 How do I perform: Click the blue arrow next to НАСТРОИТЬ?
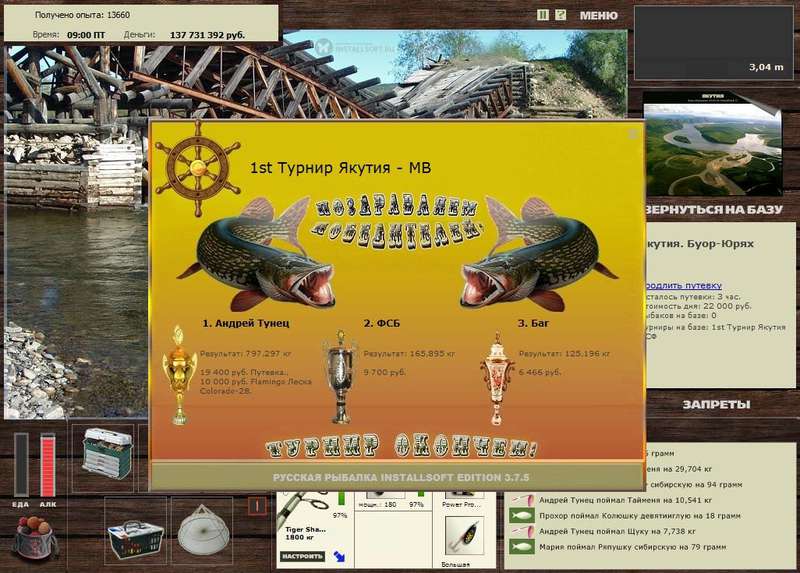click(339, 556)
